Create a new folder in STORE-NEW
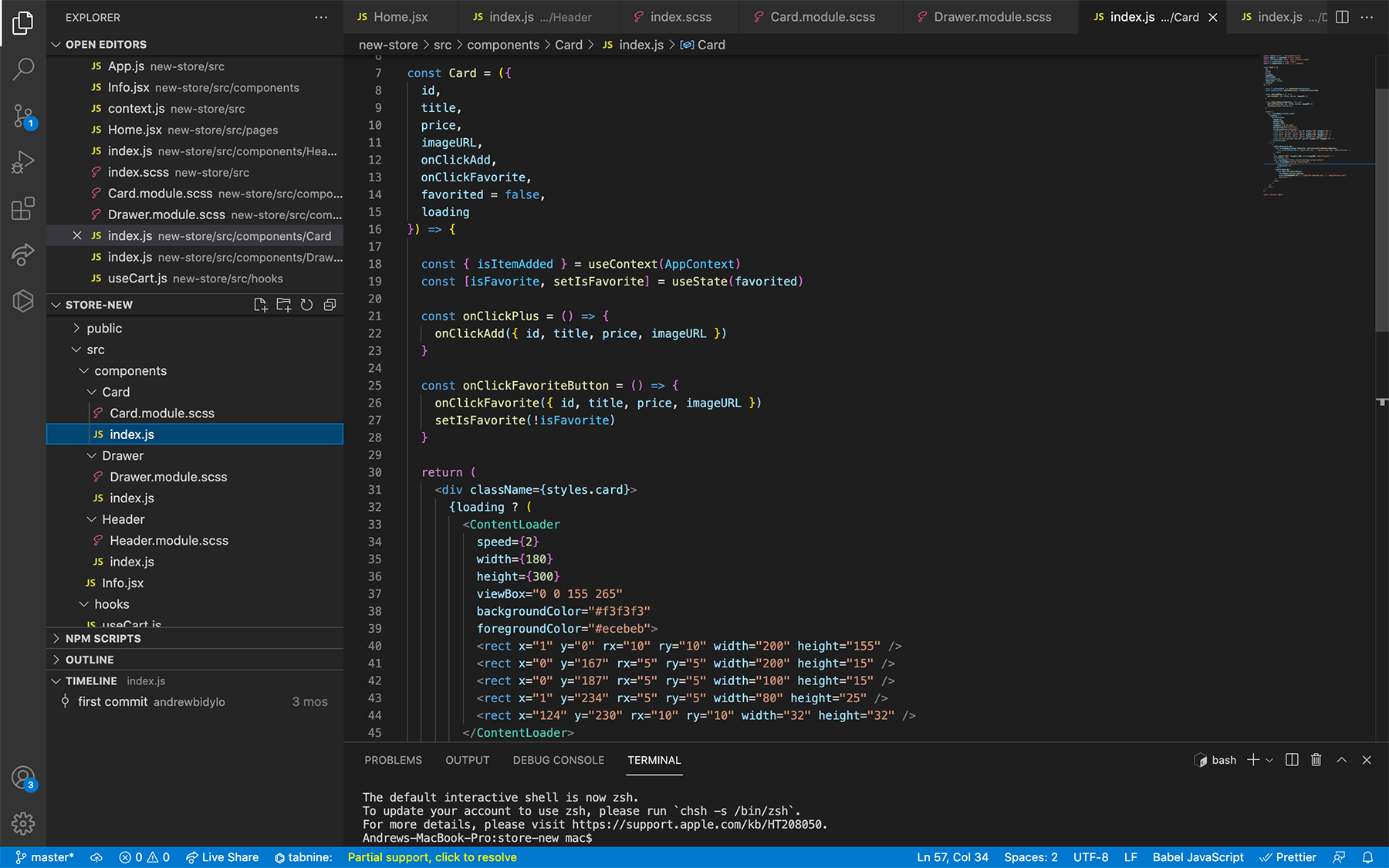The image size is (1389, 868). click(x=284, y=305)
